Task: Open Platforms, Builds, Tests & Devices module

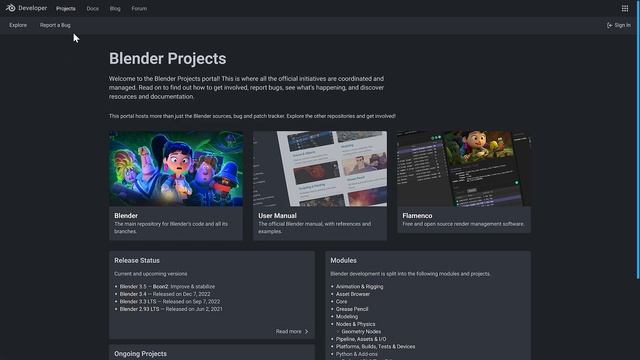Action: 376,347
